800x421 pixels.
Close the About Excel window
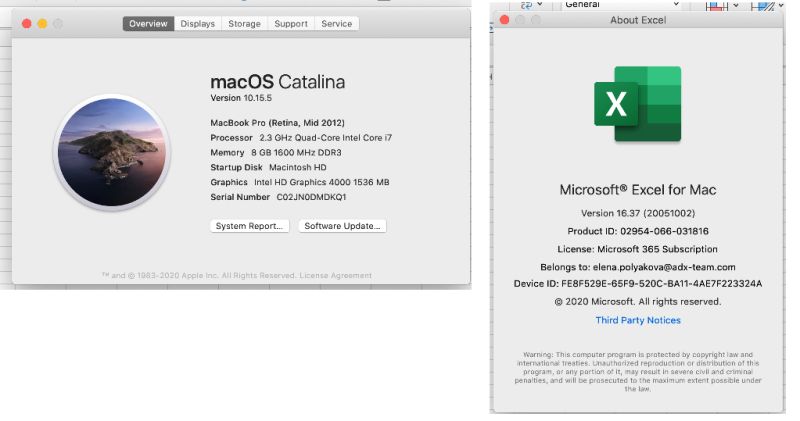[505, 20]
